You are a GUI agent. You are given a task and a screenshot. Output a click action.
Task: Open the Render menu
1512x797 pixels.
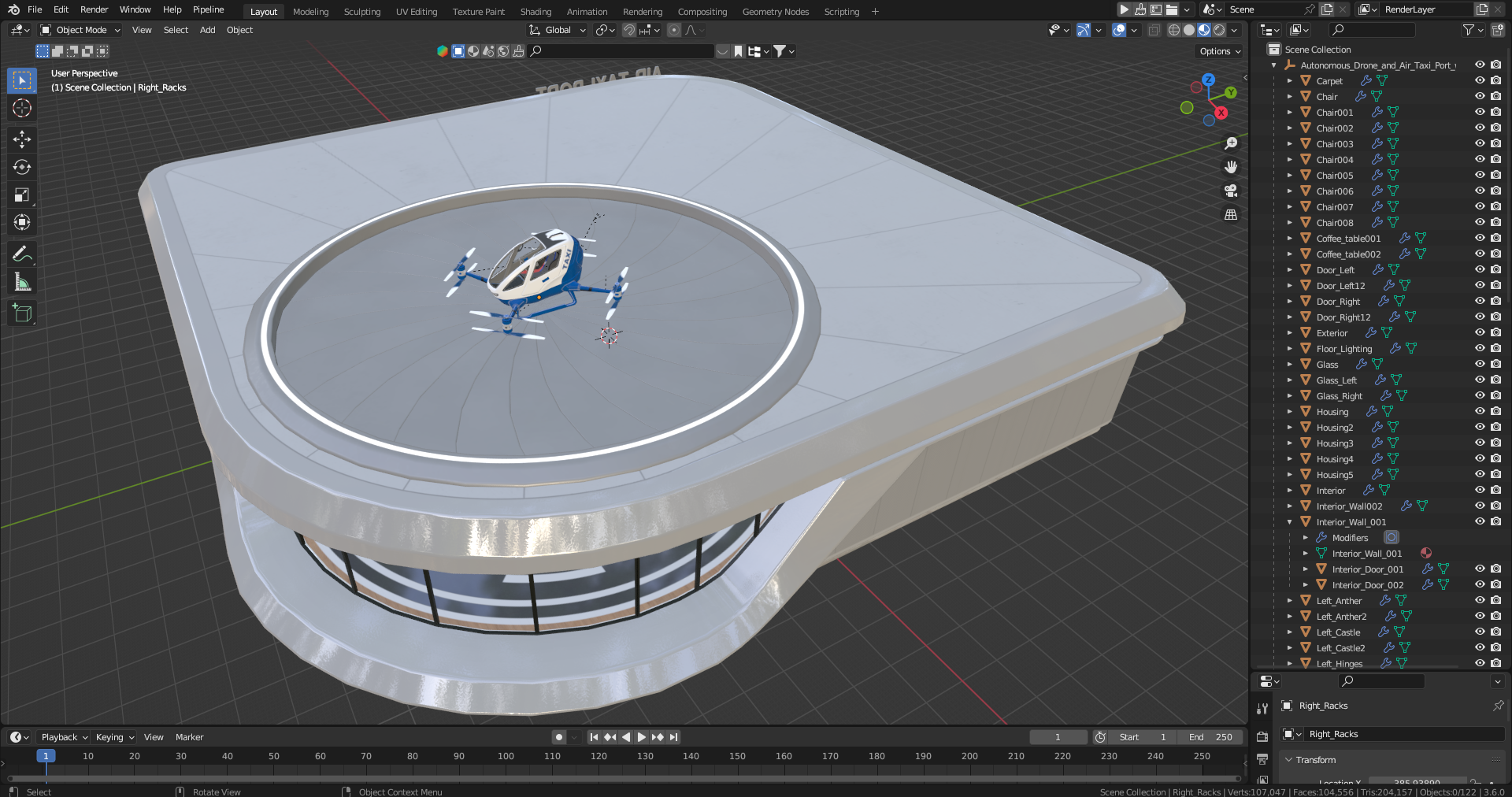pos(94,9)
